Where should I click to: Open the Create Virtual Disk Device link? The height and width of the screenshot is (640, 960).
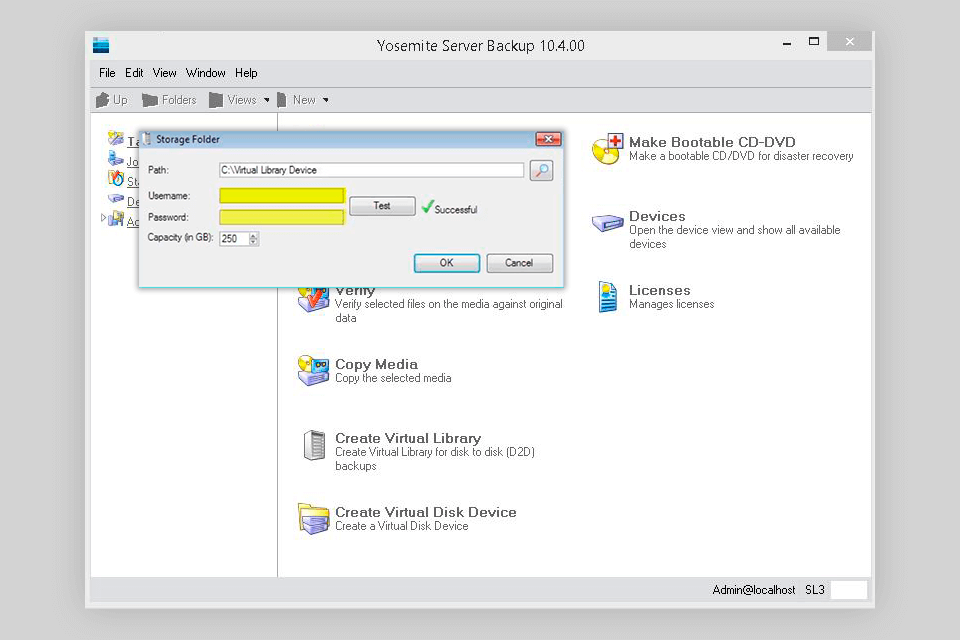[x=426, y=512]
